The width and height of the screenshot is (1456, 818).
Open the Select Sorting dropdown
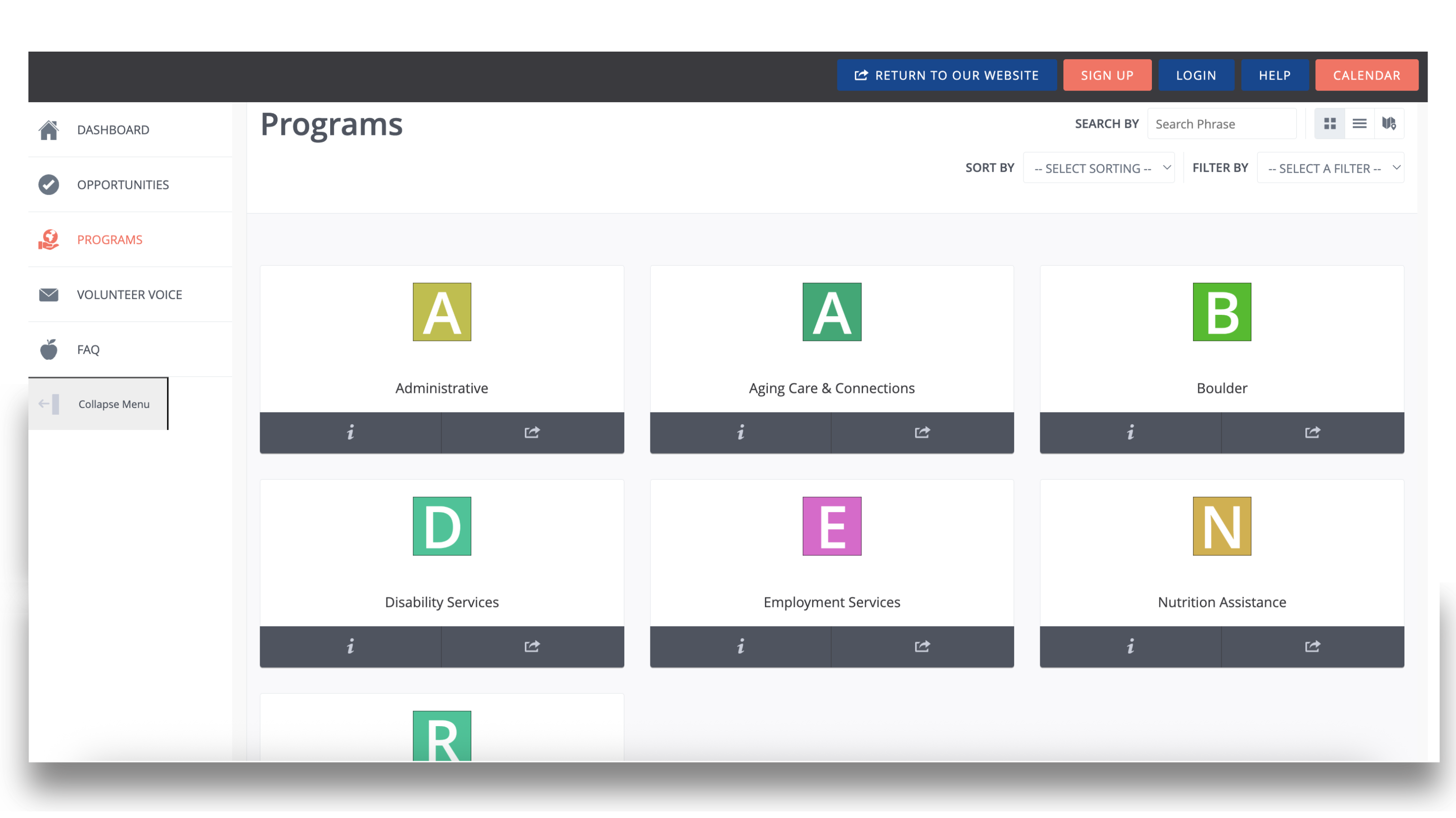[1098, 169]
